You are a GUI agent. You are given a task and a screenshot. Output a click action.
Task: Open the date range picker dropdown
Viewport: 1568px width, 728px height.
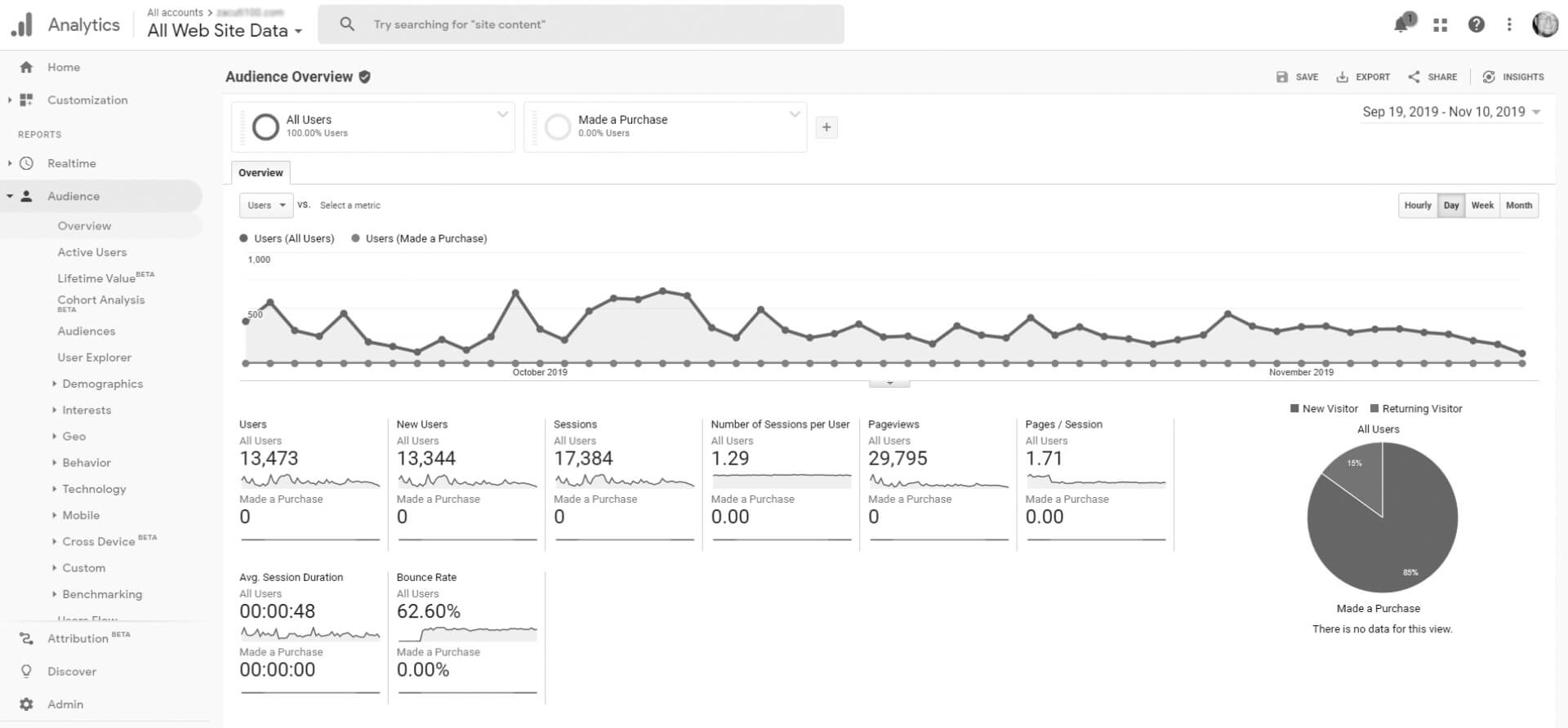tap(1451, 112)
